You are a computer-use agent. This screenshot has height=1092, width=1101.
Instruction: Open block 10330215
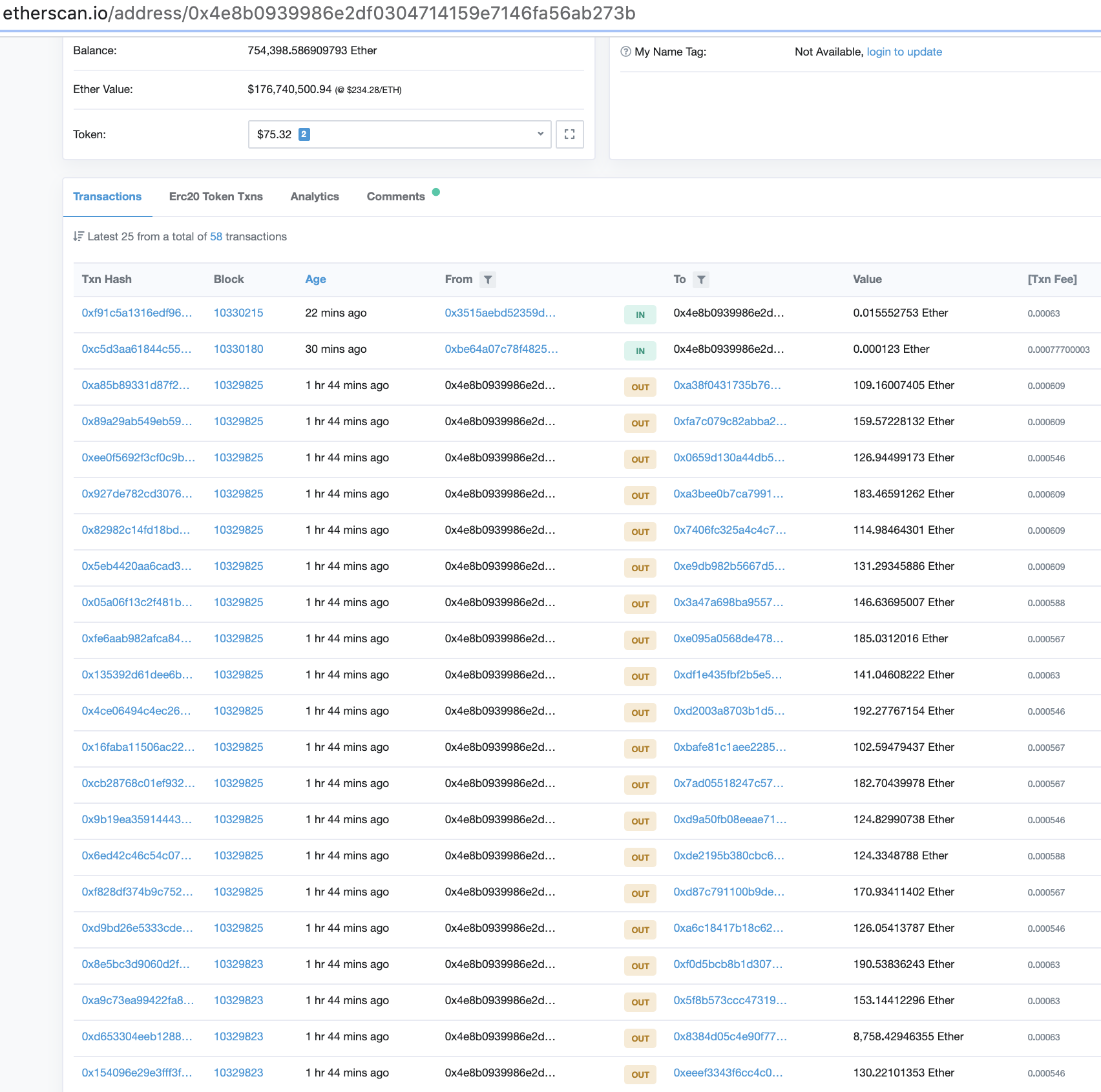(x=238, y=313)
